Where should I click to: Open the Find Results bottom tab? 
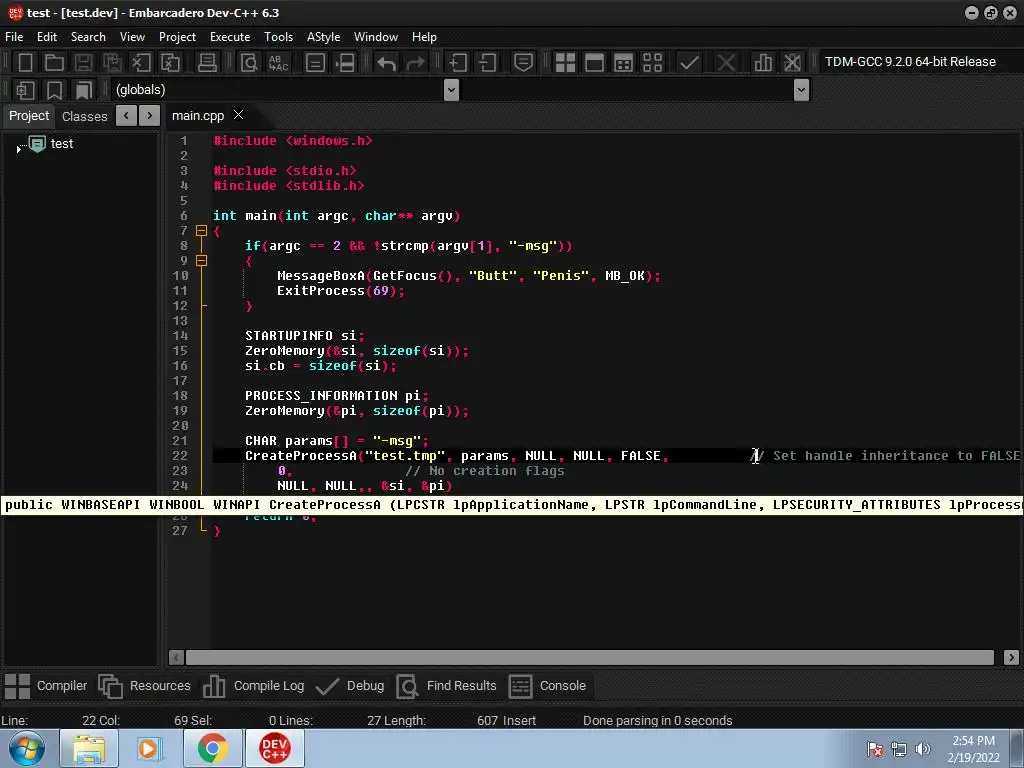(446, 686)
